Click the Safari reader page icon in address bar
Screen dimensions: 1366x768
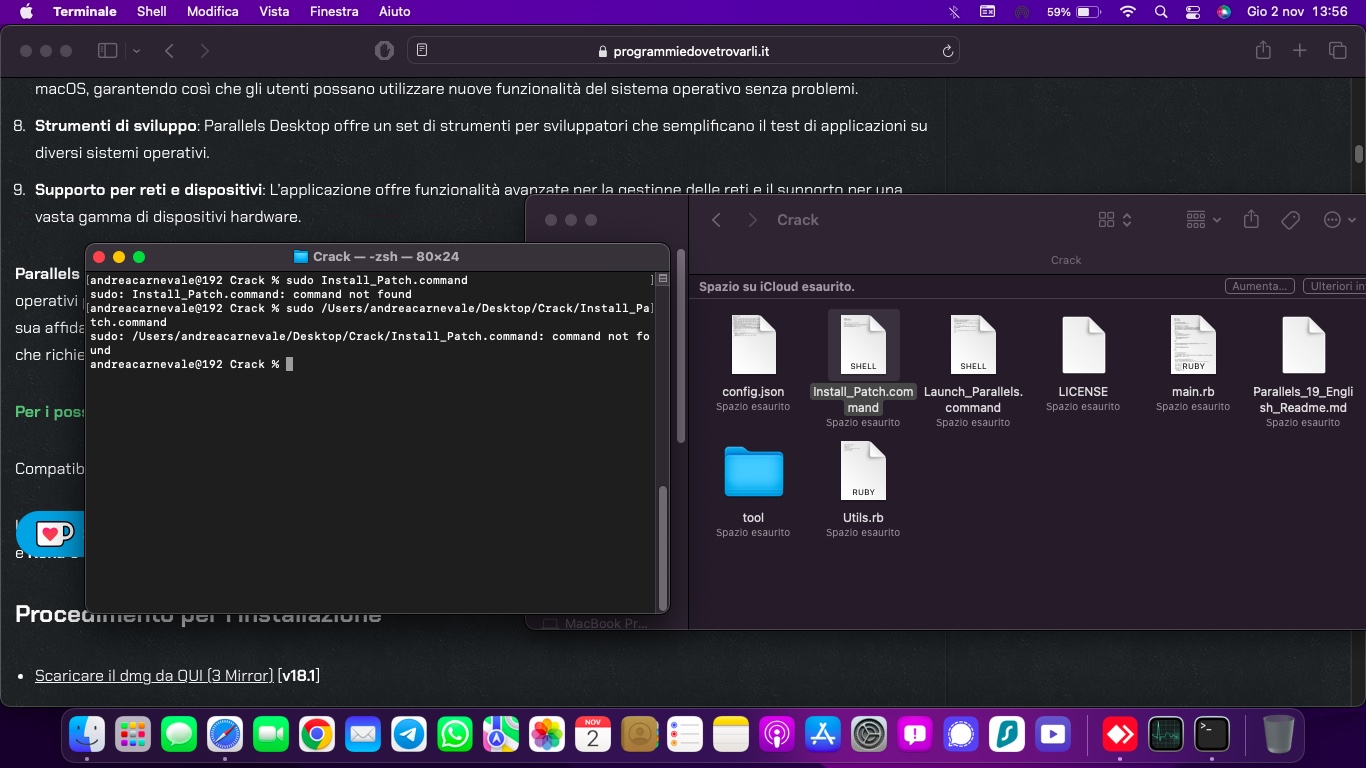[x=422, y=51]
